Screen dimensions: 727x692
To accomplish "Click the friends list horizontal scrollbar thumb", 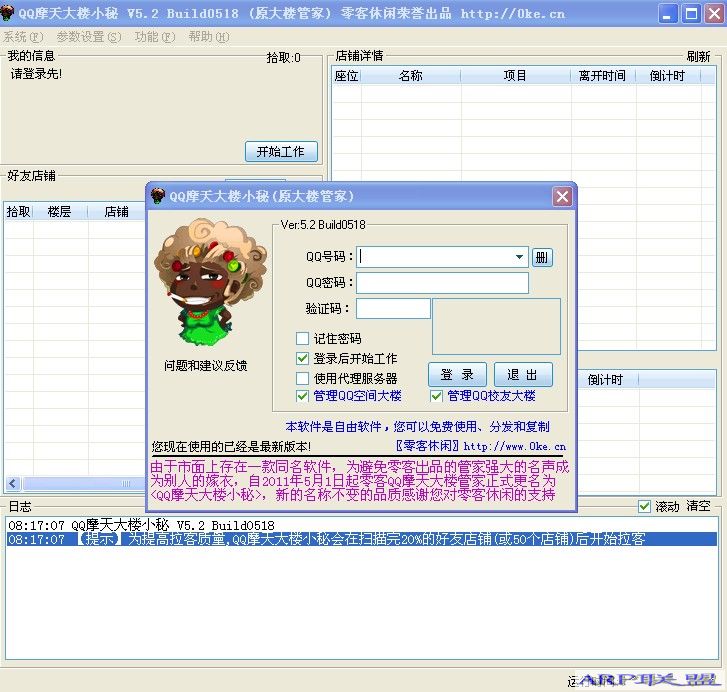I will 83,484.
